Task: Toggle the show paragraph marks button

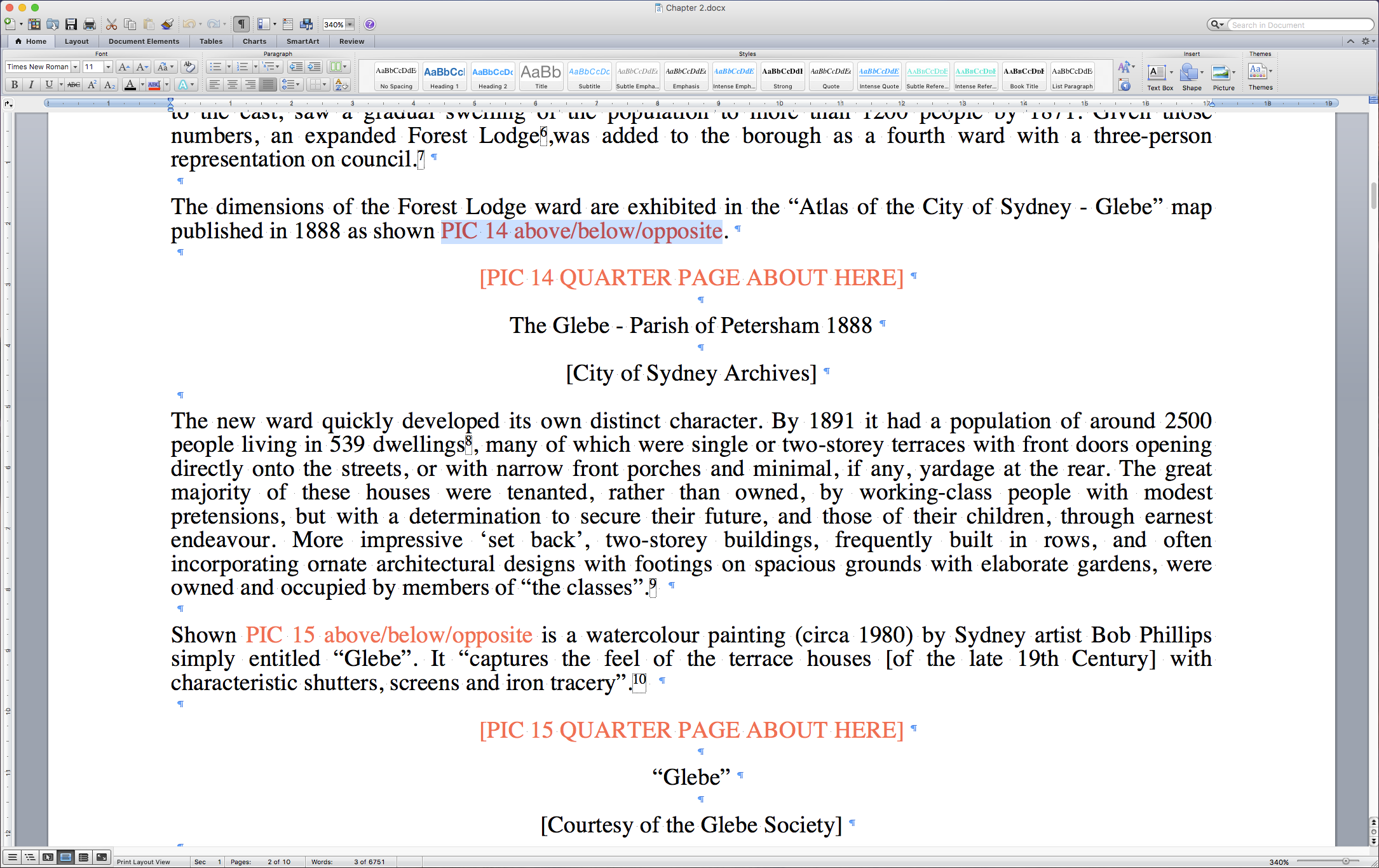Action: (241, 24)
